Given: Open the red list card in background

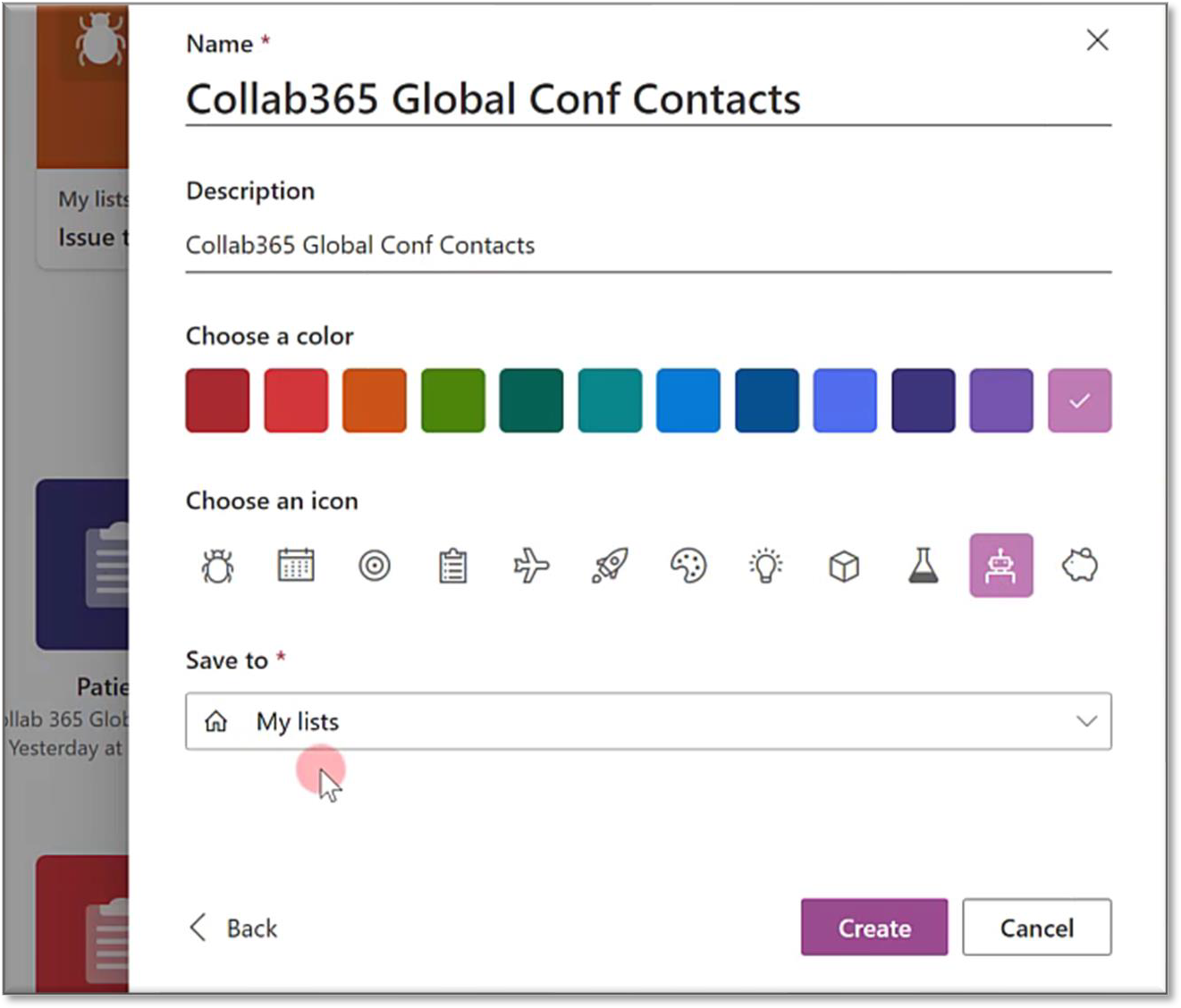Looking at the screenshot, I should pos(82,924).
